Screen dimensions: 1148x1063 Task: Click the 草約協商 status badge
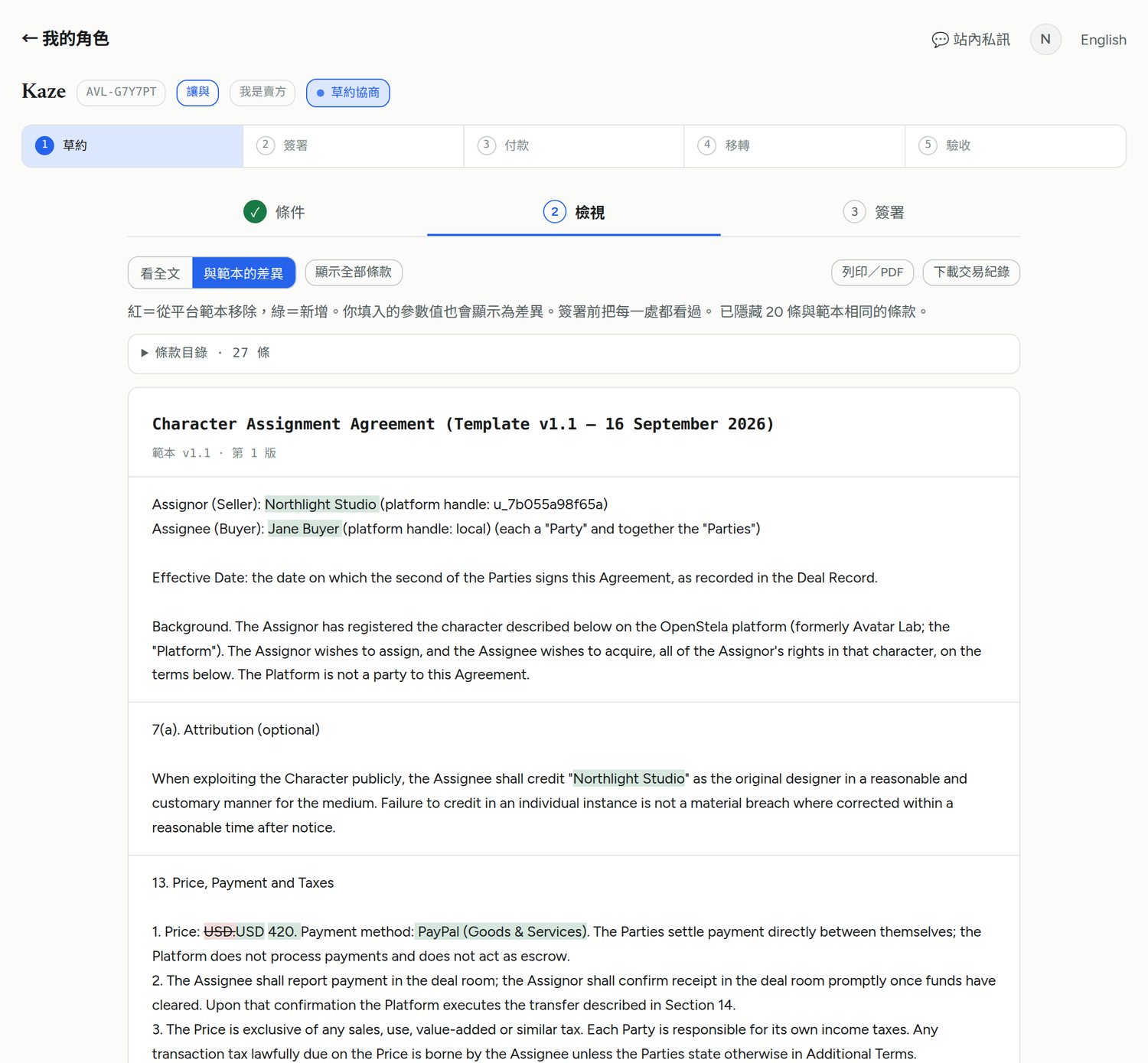click(347, 93)
